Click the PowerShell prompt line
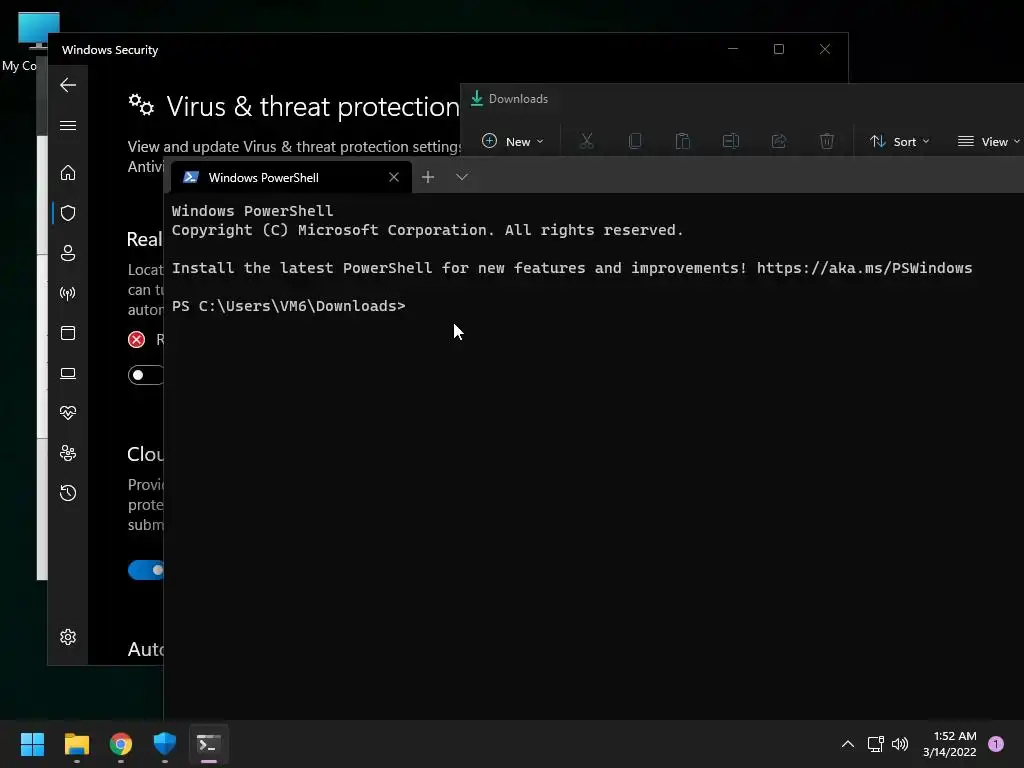 pos(289,306)
